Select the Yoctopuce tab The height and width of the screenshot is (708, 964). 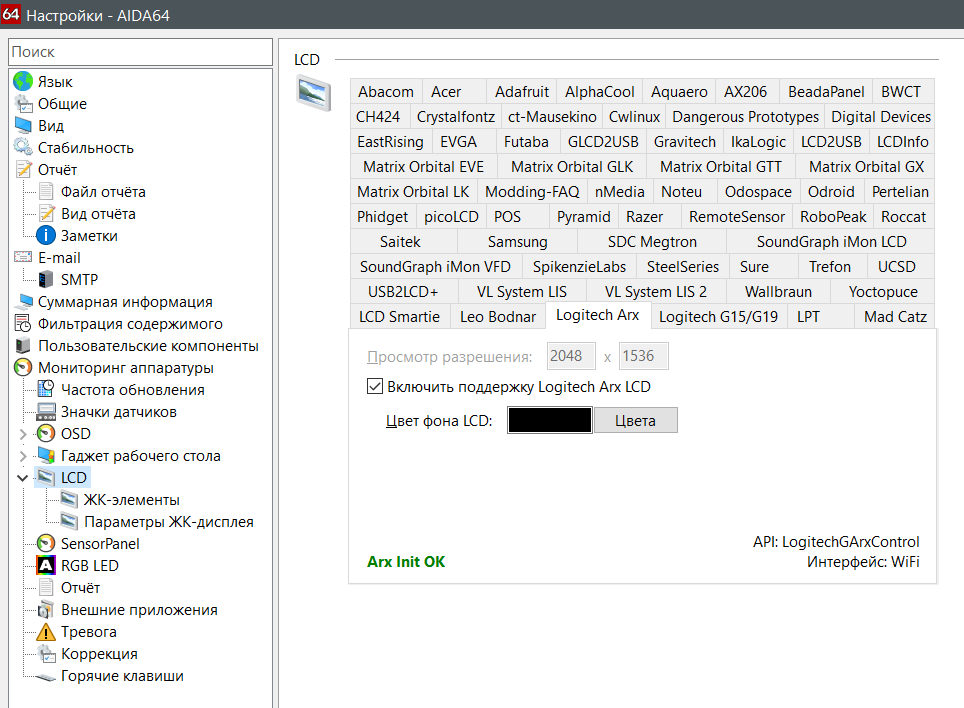pyautogui.click(x=883, y=292)
